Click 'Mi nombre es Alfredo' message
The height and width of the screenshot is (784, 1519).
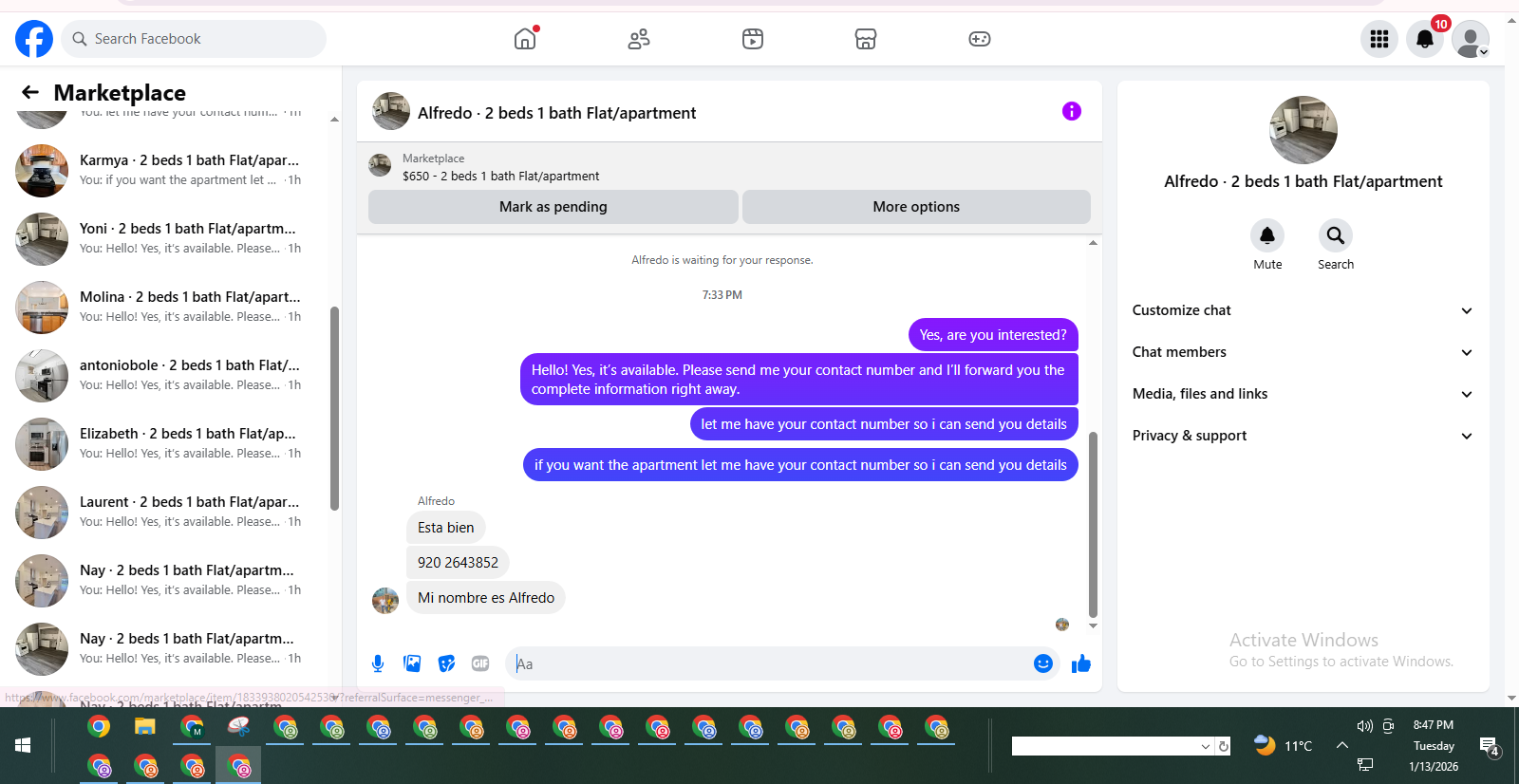tap(486, 597)
